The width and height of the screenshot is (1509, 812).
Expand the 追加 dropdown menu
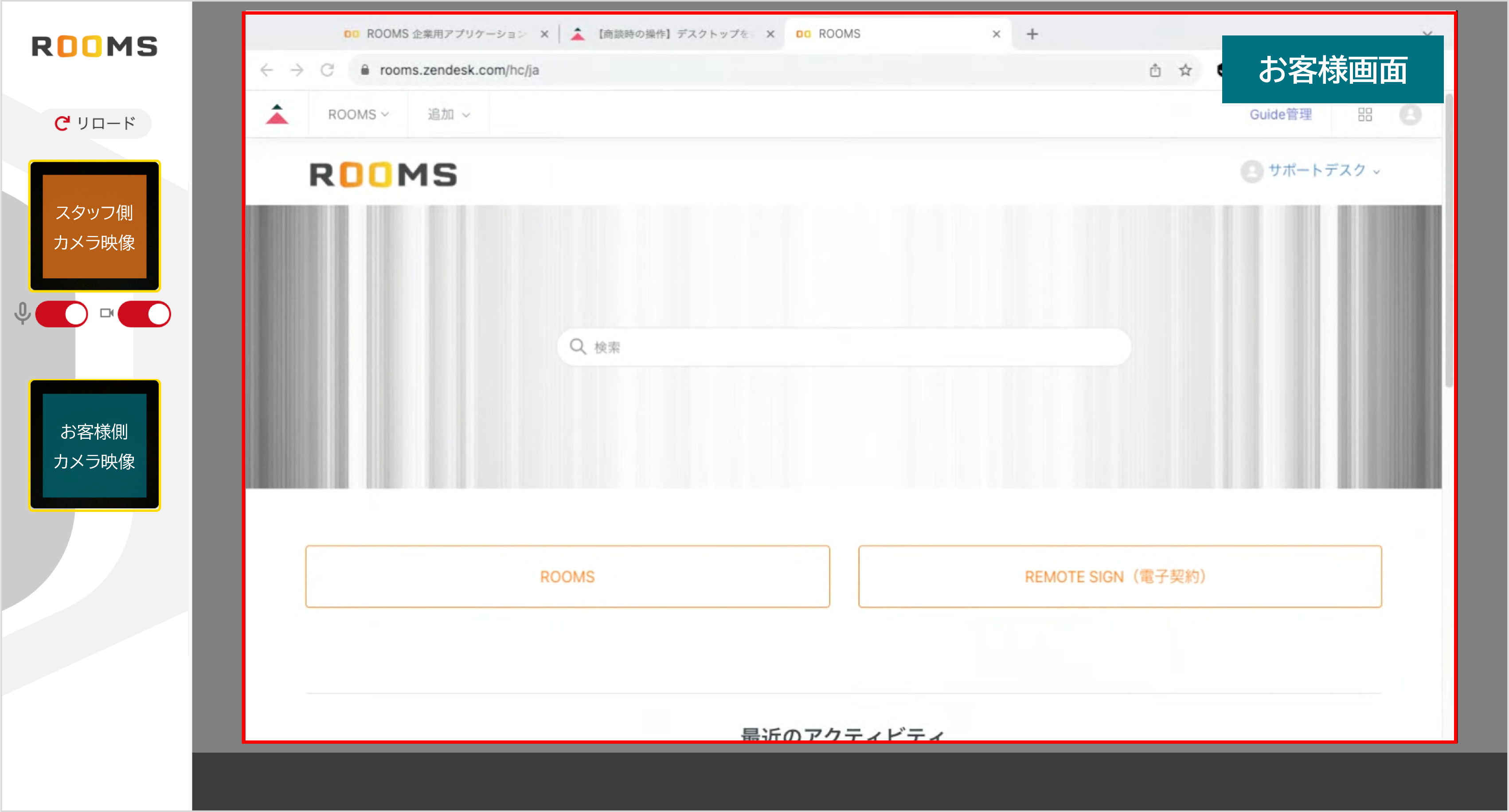pyautogui.click(x=448, y=114)
